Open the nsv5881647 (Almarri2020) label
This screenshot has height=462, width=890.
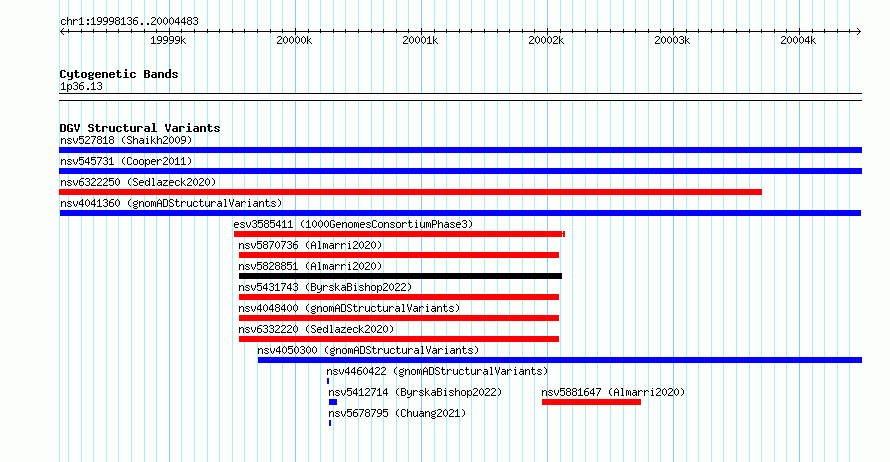(613, 392)
